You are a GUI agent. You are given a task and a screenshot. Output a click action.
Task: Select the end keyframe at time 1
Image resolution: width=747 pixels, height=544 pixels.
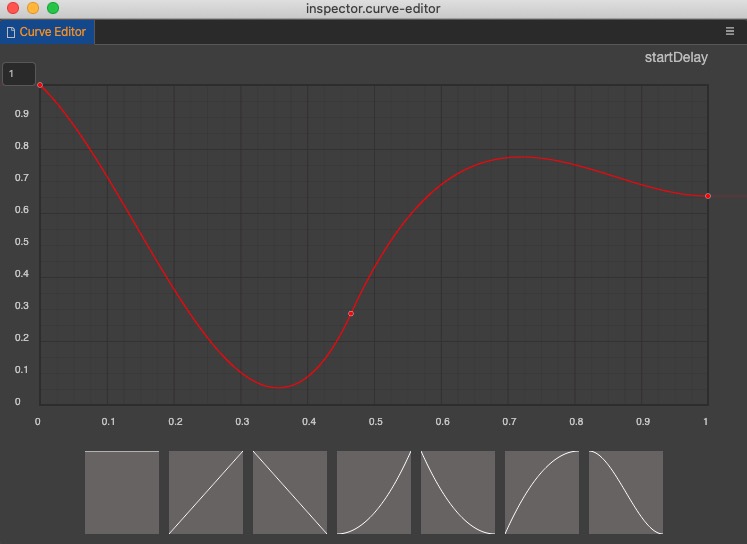708,196
